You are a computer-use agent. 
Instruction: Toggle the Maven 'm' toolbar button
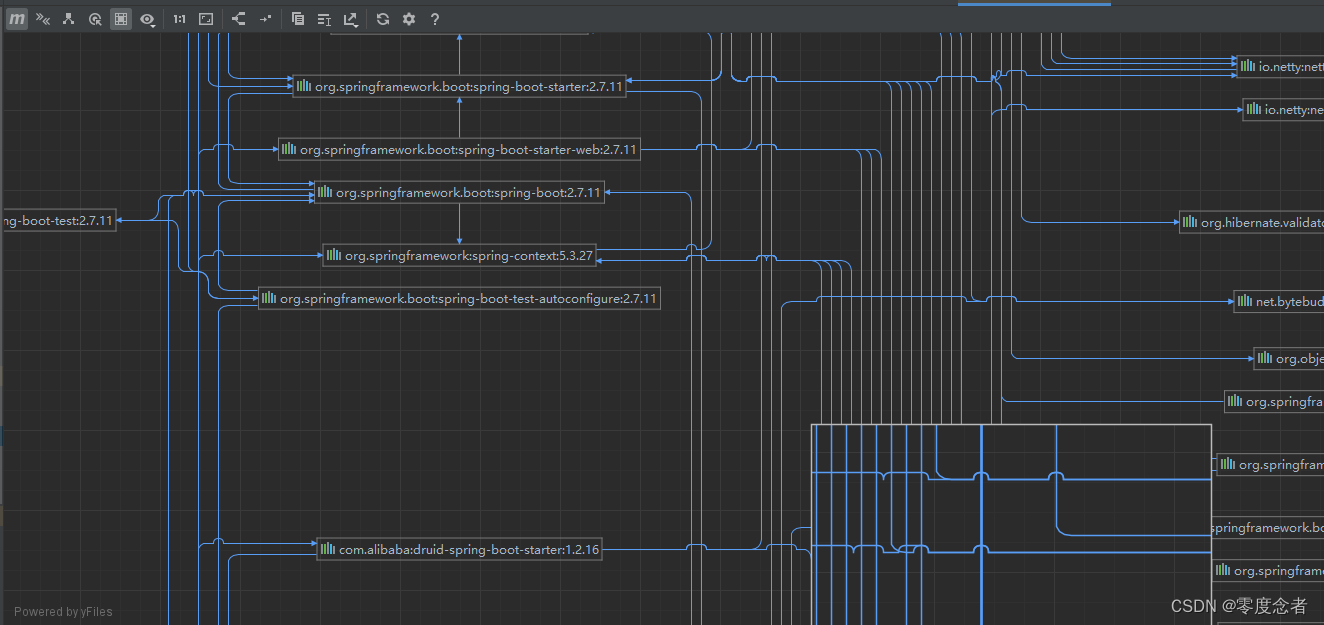17,19
